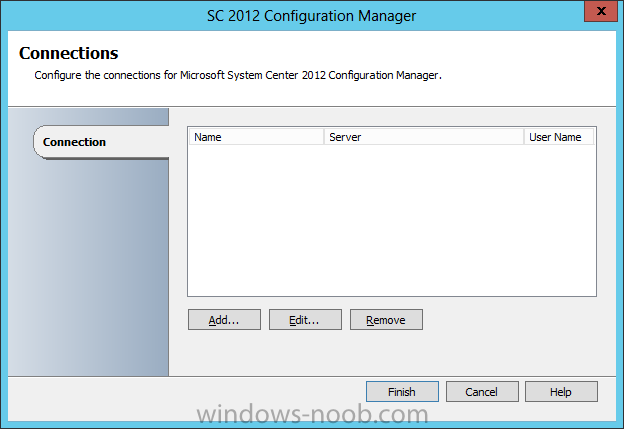Open the Edit... connection dialog

pos(305,320)
